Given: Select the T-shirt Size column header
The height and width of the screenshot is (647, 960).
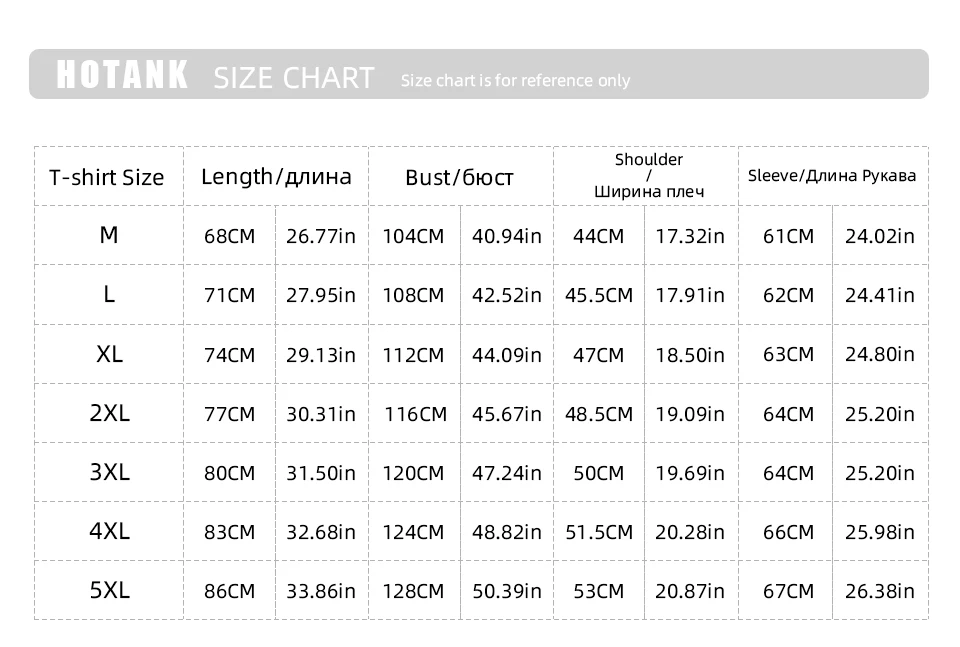Looking at the screenshot, I should [x=107, y=178].
